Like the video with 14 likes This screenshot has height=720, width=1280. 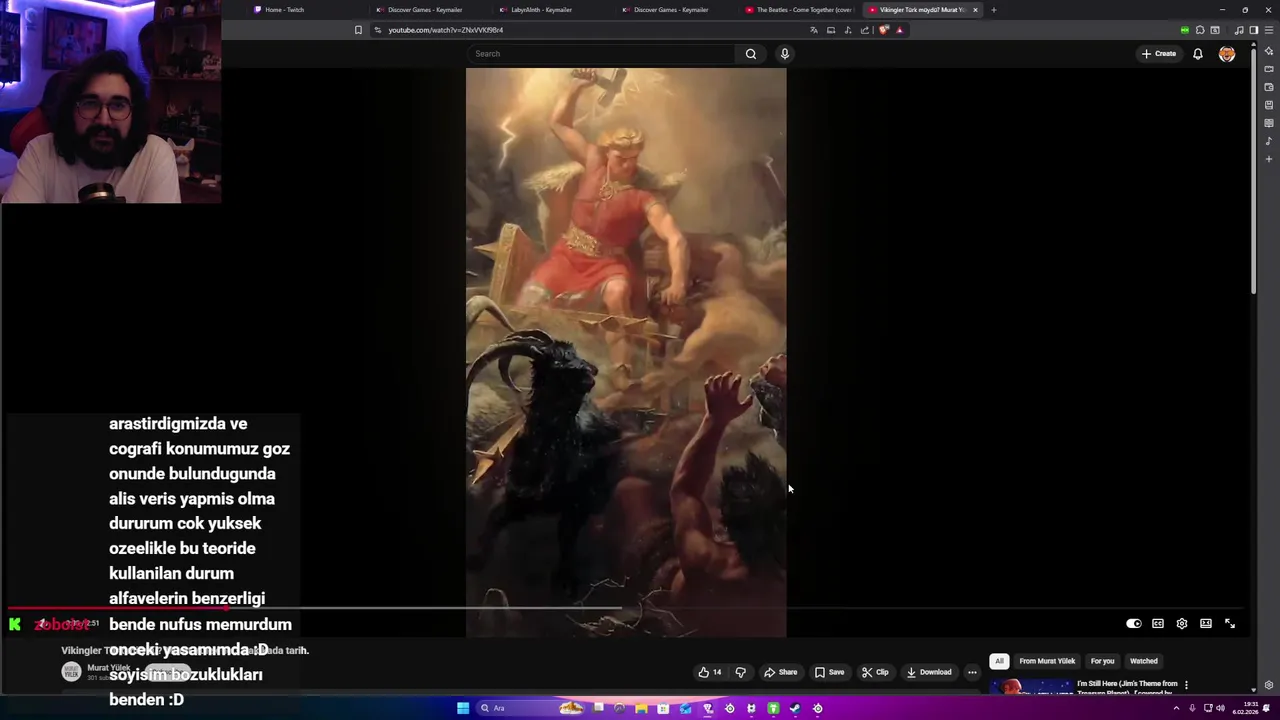click(710, 672)
